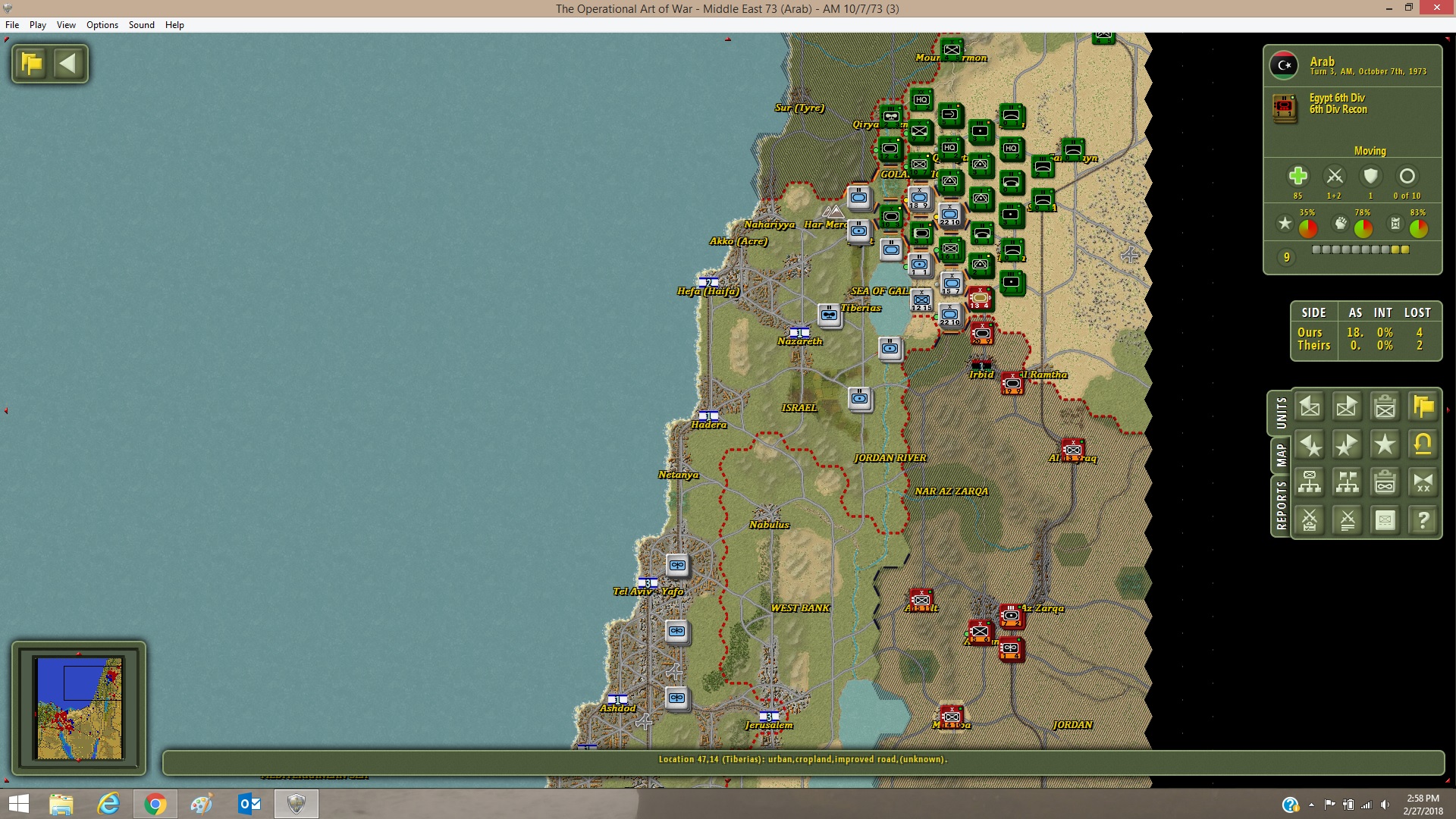Click the Jerusalem city label

click(769, 725)
